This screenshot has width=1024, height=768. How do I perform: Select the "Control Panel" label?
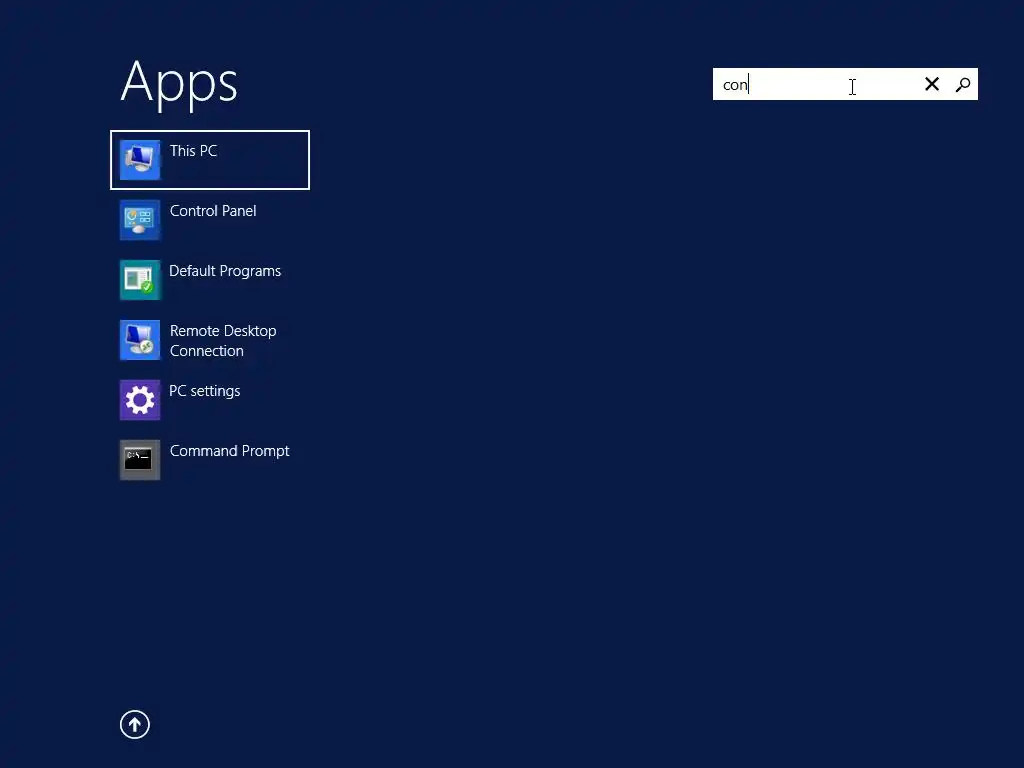coord(213,211)
